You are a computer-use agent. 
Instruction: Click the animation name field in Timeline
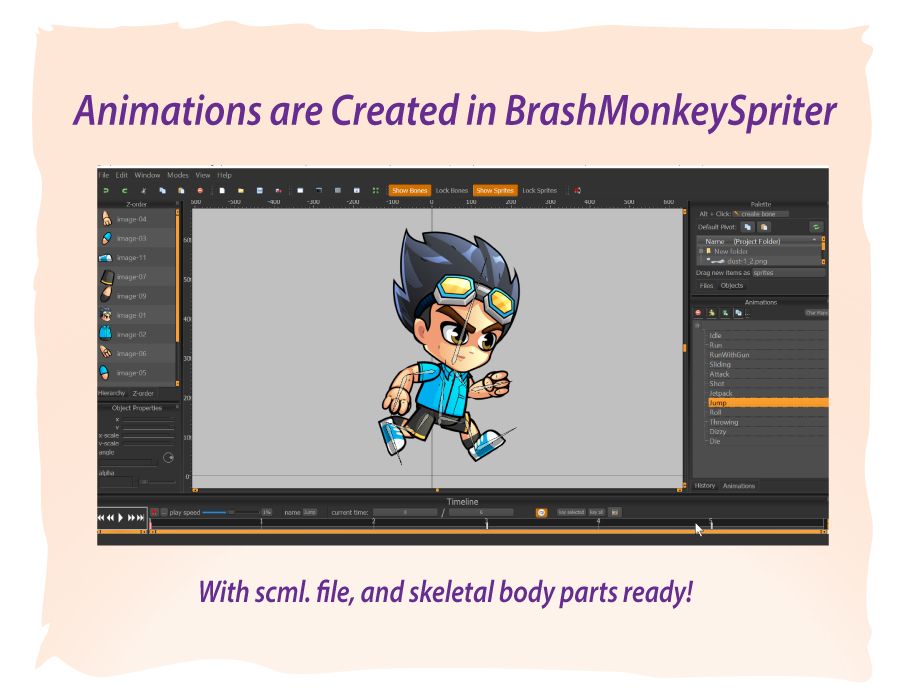pos(310,513)
